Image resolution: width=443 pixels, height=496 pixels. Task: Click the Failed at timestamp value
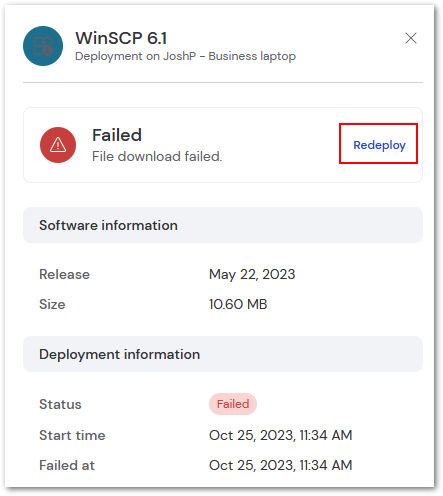tap(280, 465)
